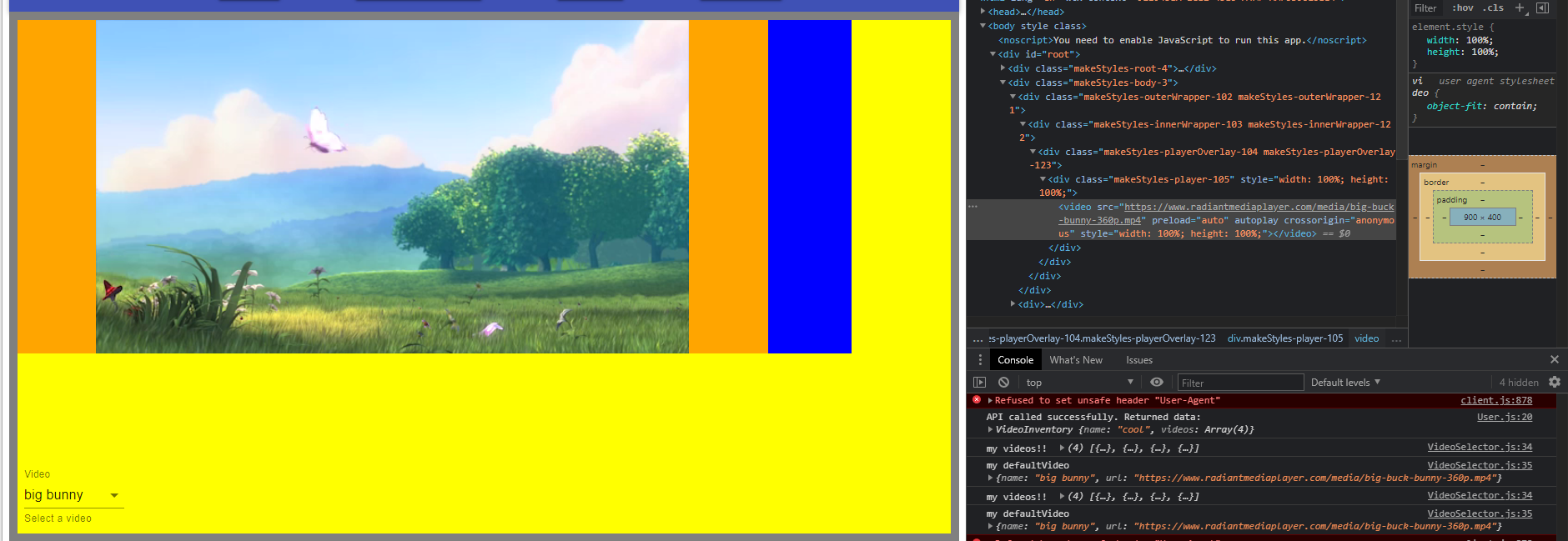The width and height of the screenshot is (1568, 541).
Task: Toggle the :hov element state panel
Action: (1463, 8)
